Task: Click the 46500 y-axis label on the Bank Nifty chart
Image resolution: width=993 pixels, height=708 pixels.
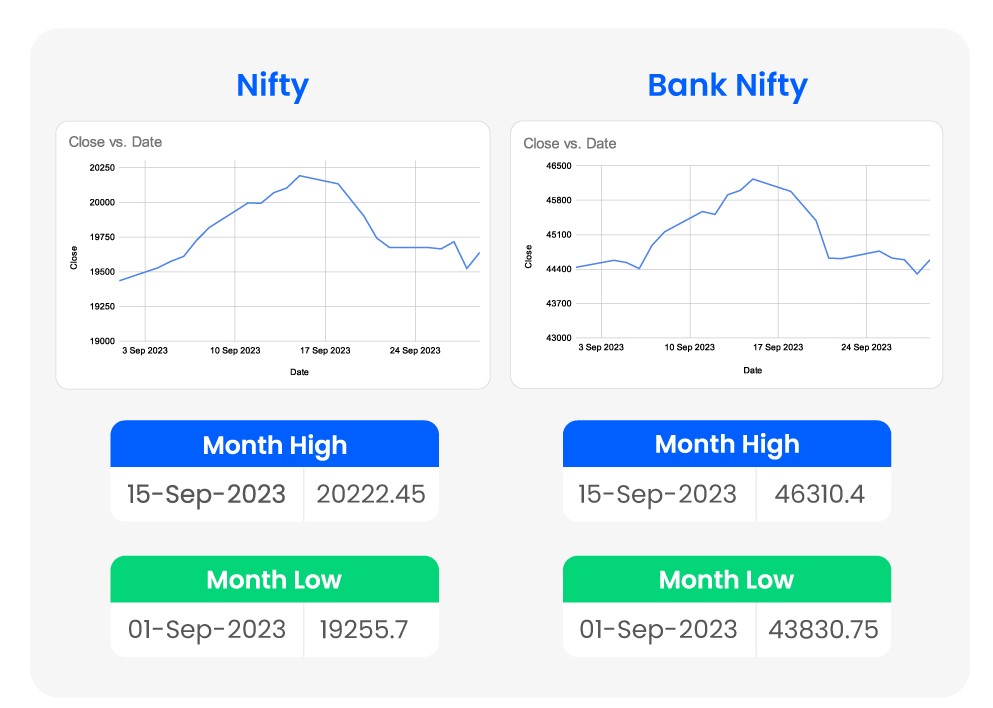Action: 557,166
